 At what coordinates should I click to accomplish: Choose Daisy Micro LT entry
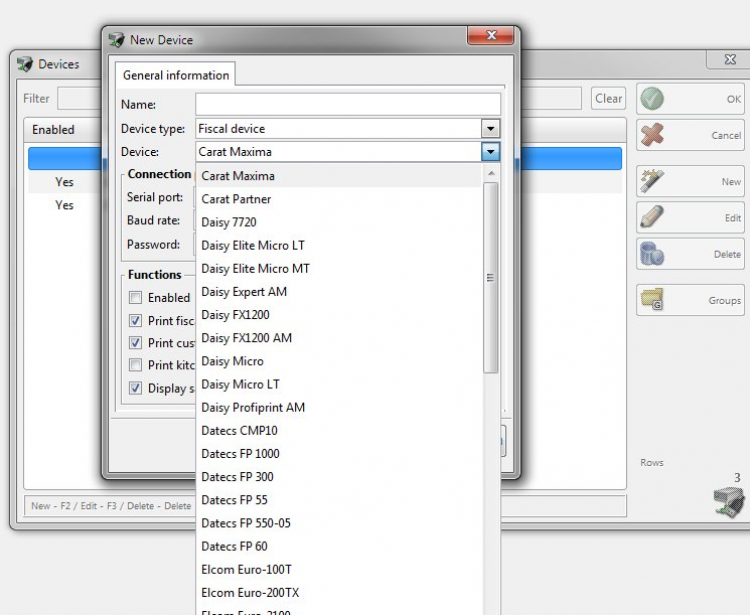click(338, 384)
